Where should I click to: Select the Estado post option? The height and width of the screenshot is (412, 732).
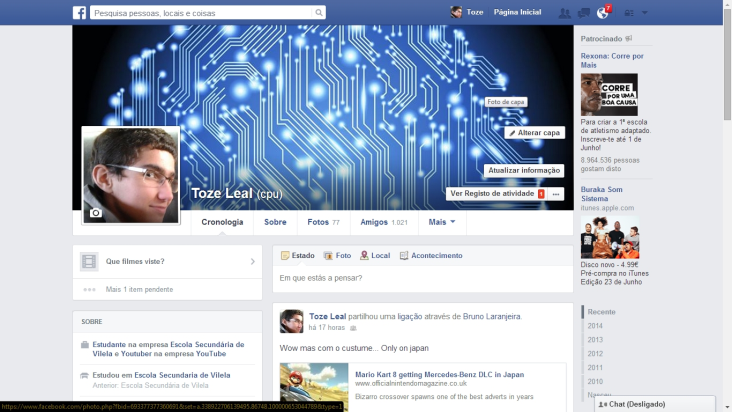[297, 256]
